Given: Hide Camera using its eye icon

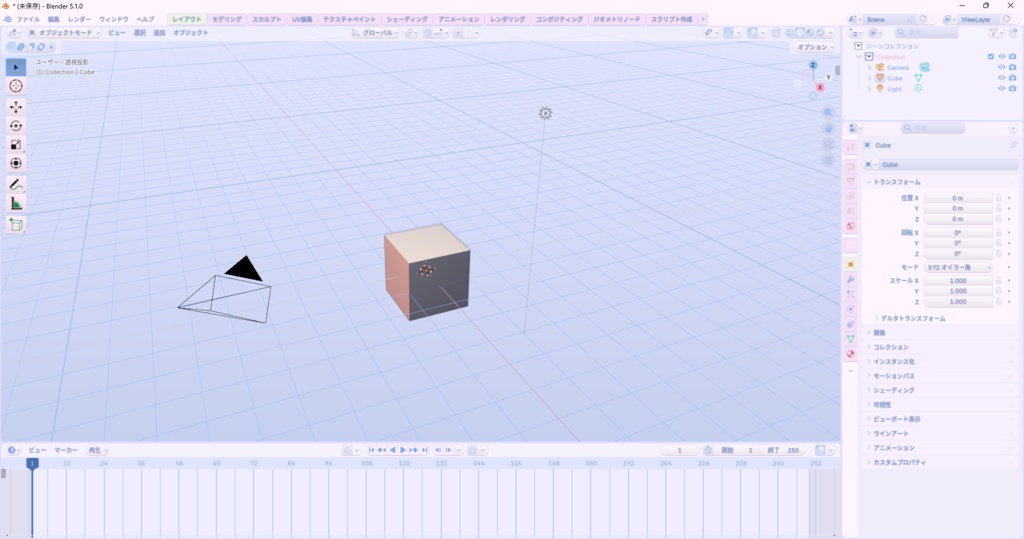Looking at the screenshot, I should pos(1001,67).
